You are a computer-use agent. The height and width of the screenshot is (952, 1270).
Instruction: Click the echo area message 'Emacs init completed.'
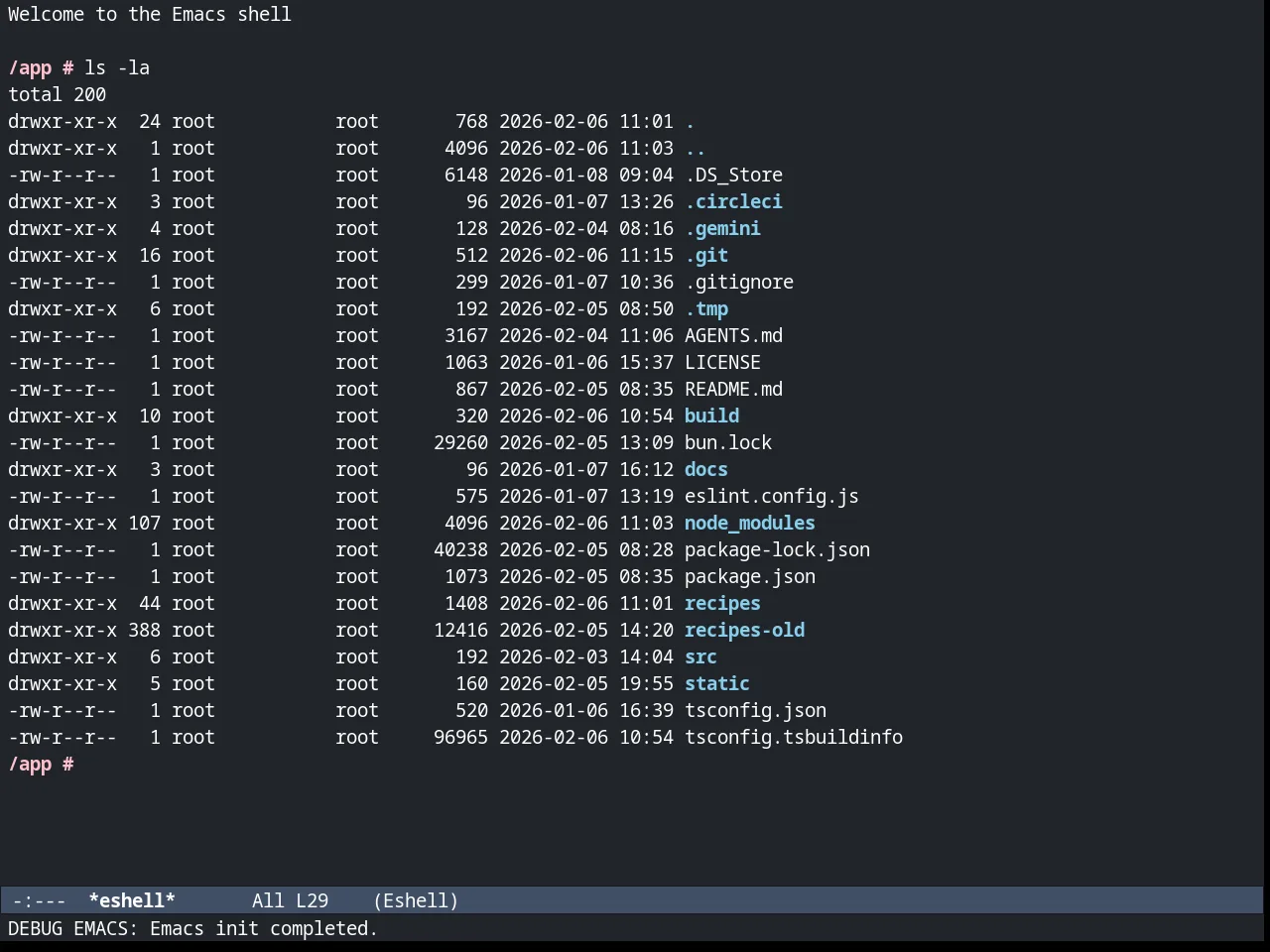264,928
